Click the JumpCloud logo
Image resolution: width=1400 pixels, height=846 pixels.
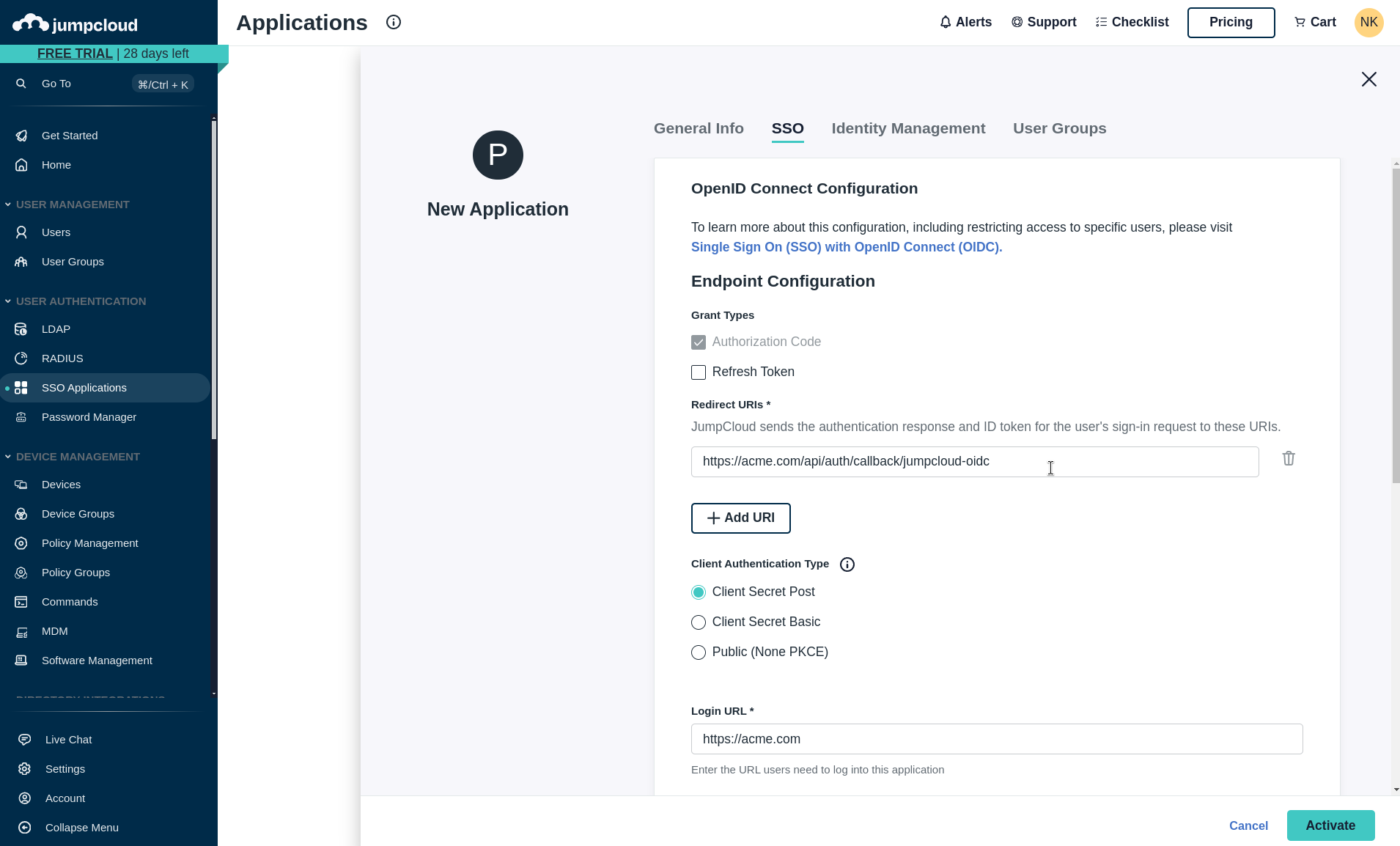click(x=75, y=22)
